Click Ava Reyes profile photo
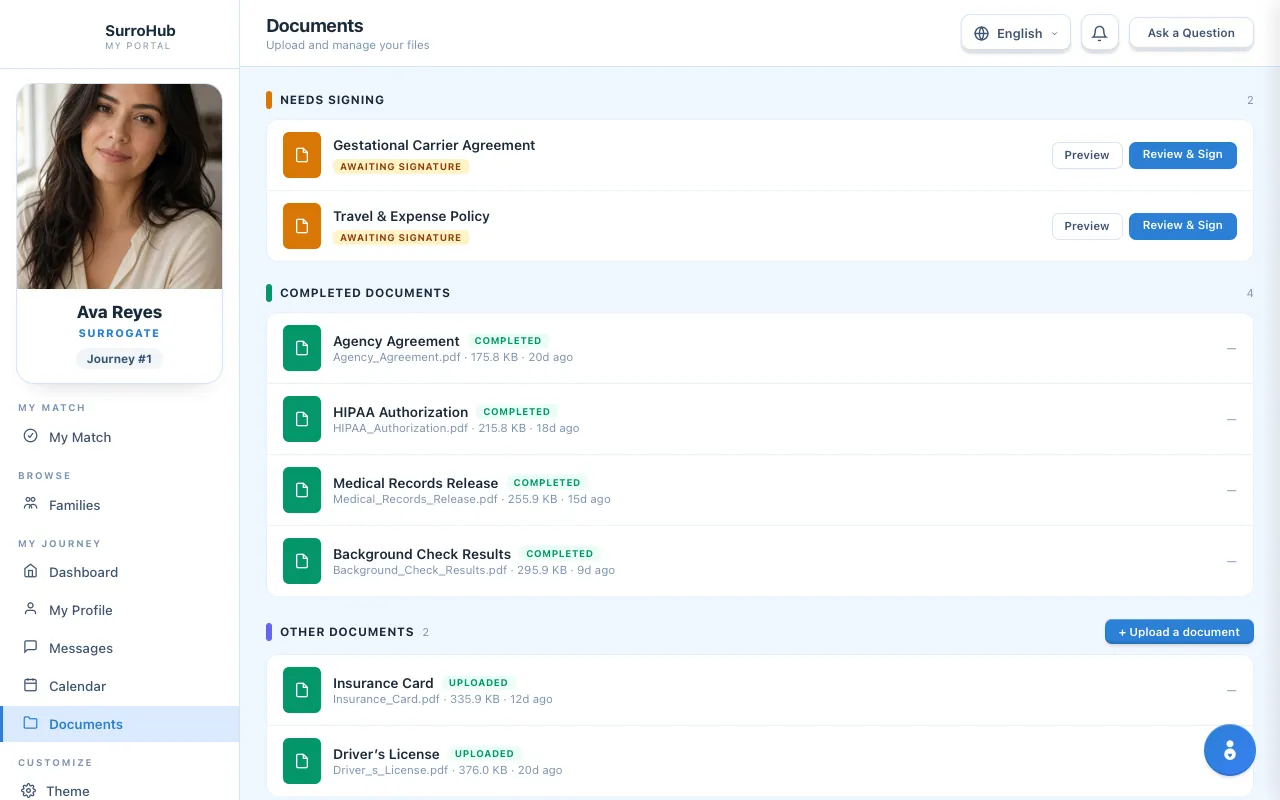1280x800 pixels. tap(120, 187)
